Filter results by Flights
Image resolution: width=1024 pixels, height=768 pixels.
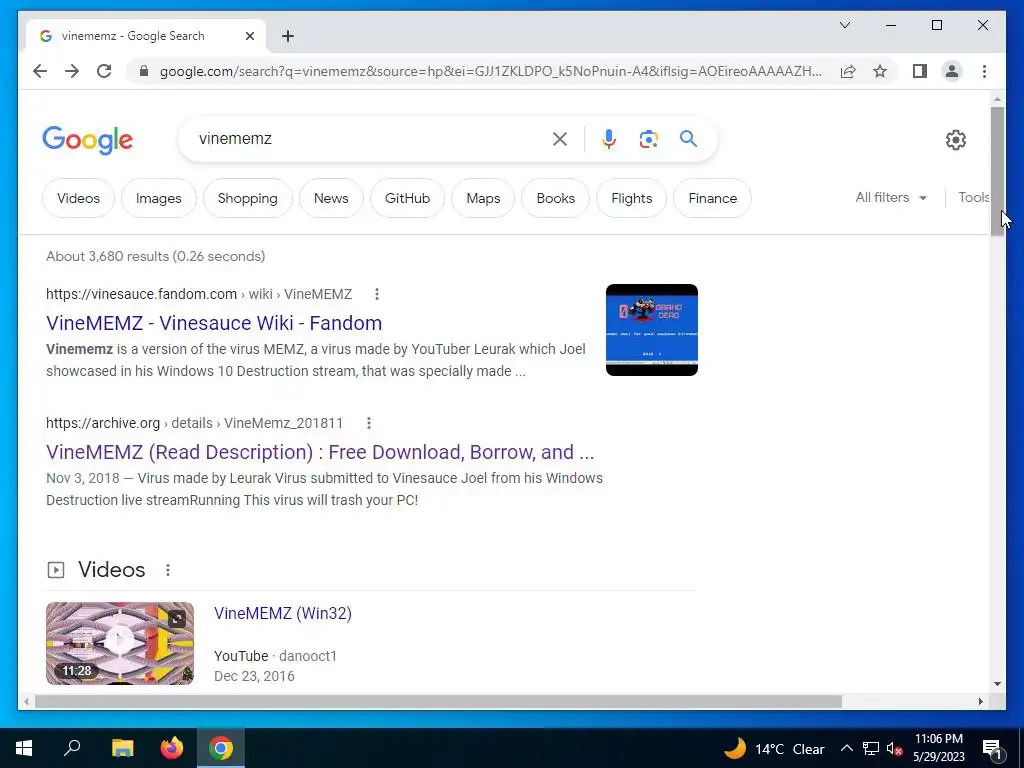click(x=632, y=198)
